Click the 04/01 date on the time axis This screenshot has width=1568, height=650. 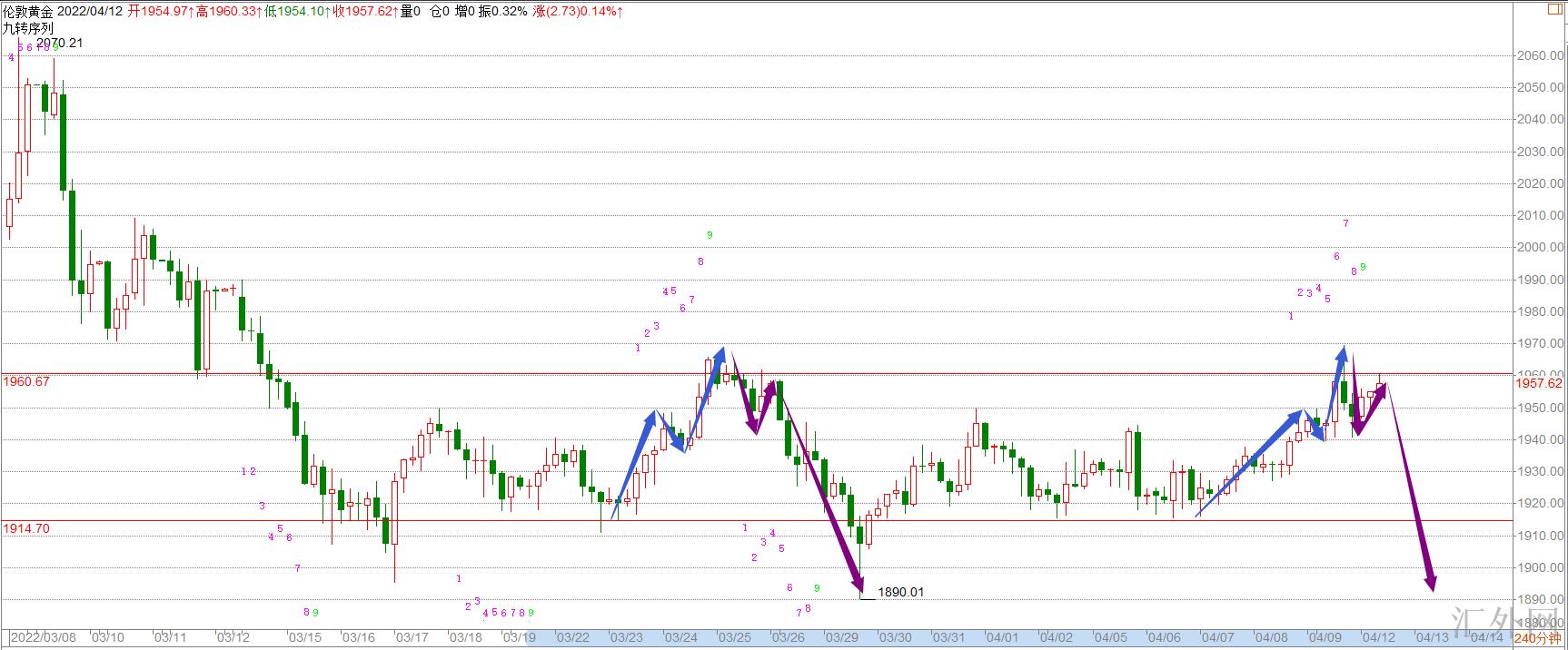(x=1002, y=638)
